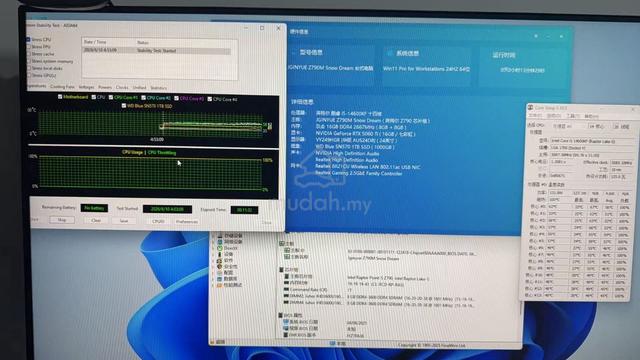
Task: Click the Save button in stability test
Action: point(124,221)
